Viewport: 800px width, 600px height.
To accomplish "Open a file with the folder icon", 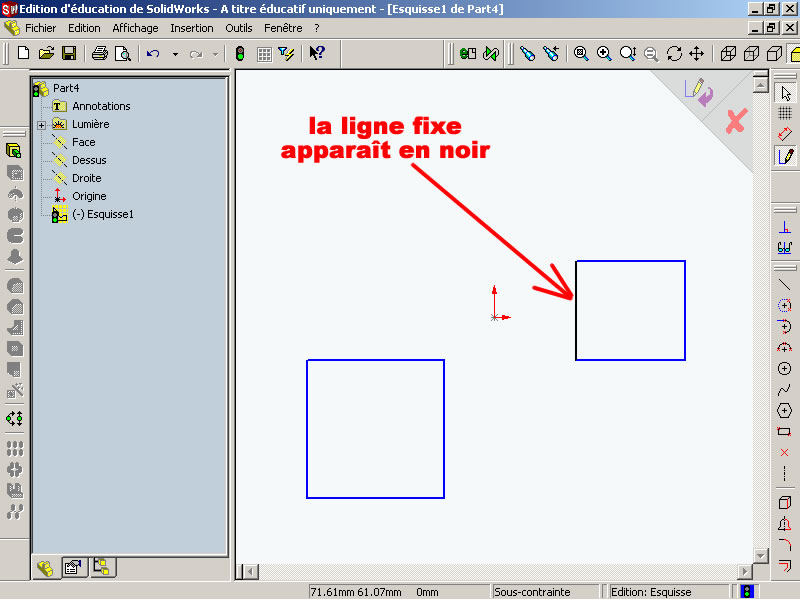I will [x=46, y=53].
